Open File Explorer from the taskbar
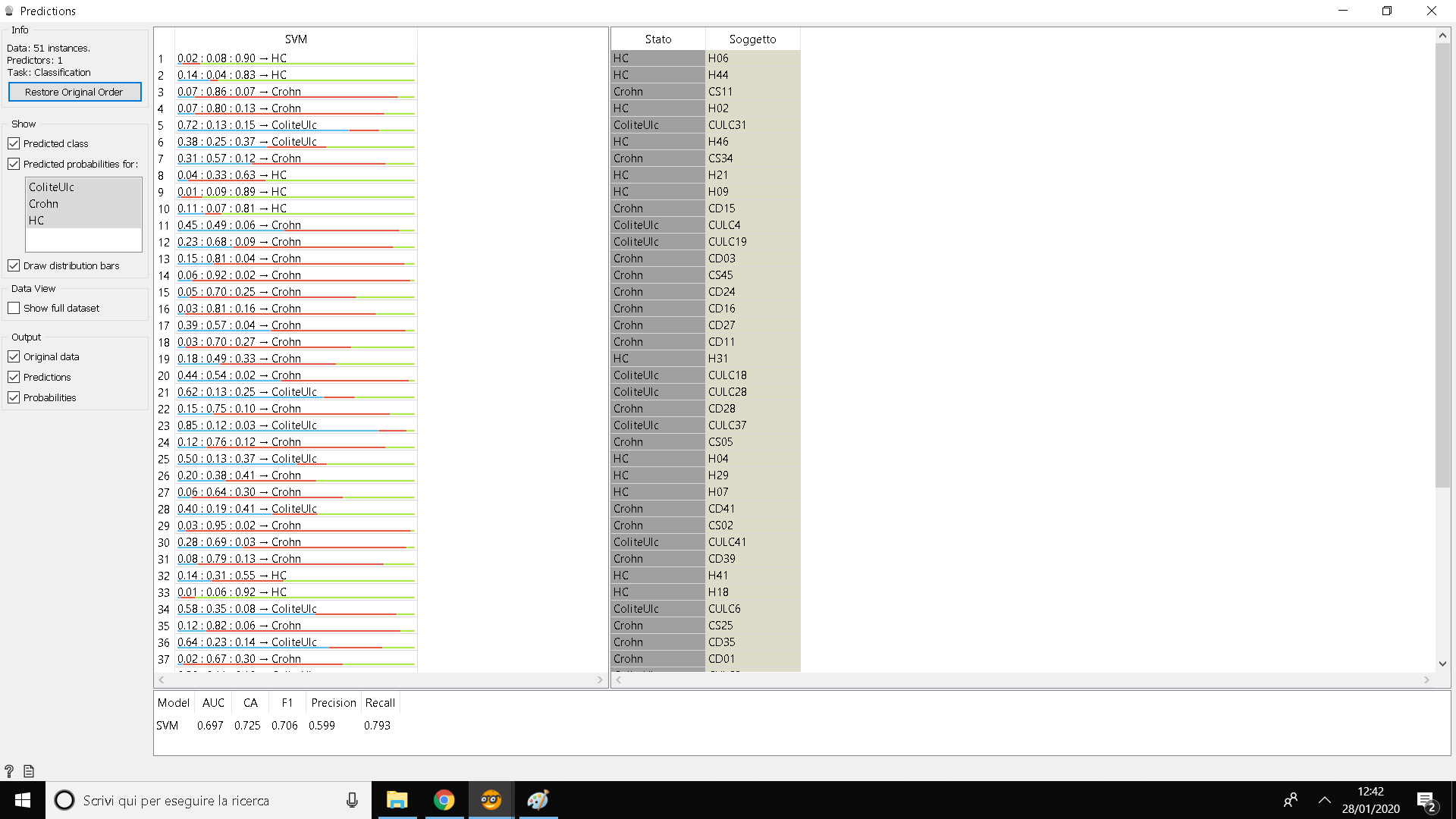 click(397, 800)
